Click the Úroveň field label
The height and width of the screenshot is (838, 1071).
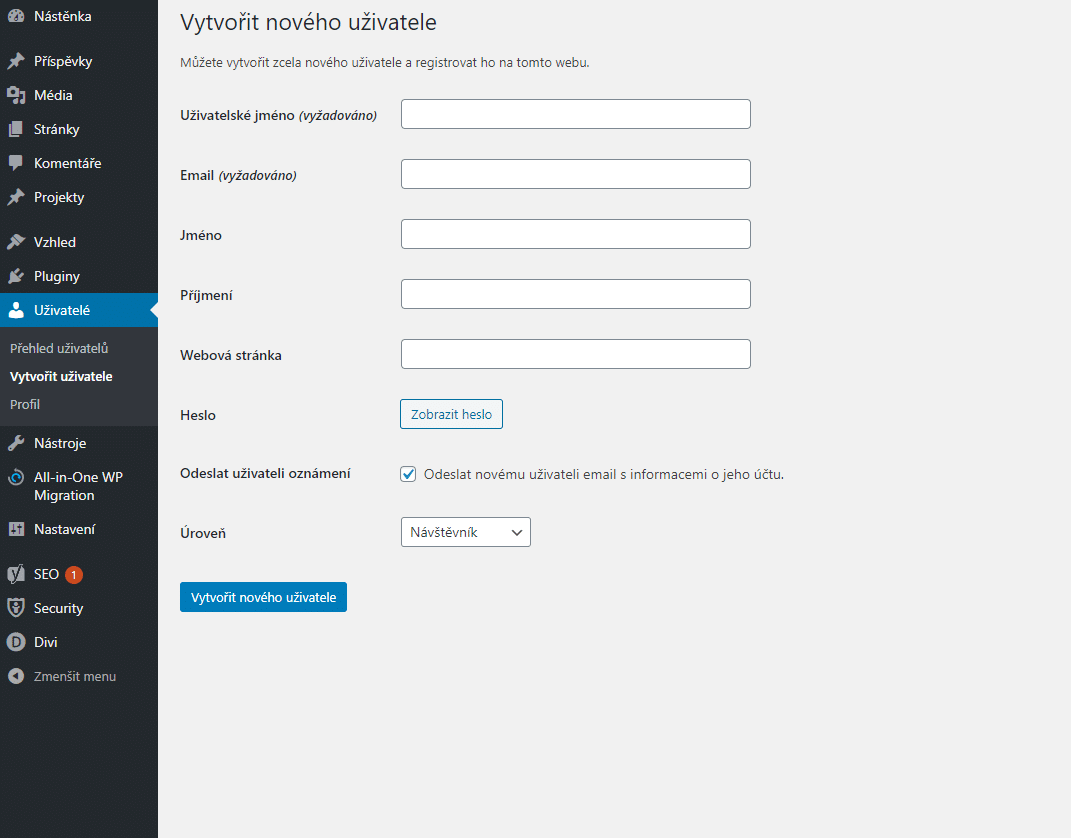[x=203, y=533]
